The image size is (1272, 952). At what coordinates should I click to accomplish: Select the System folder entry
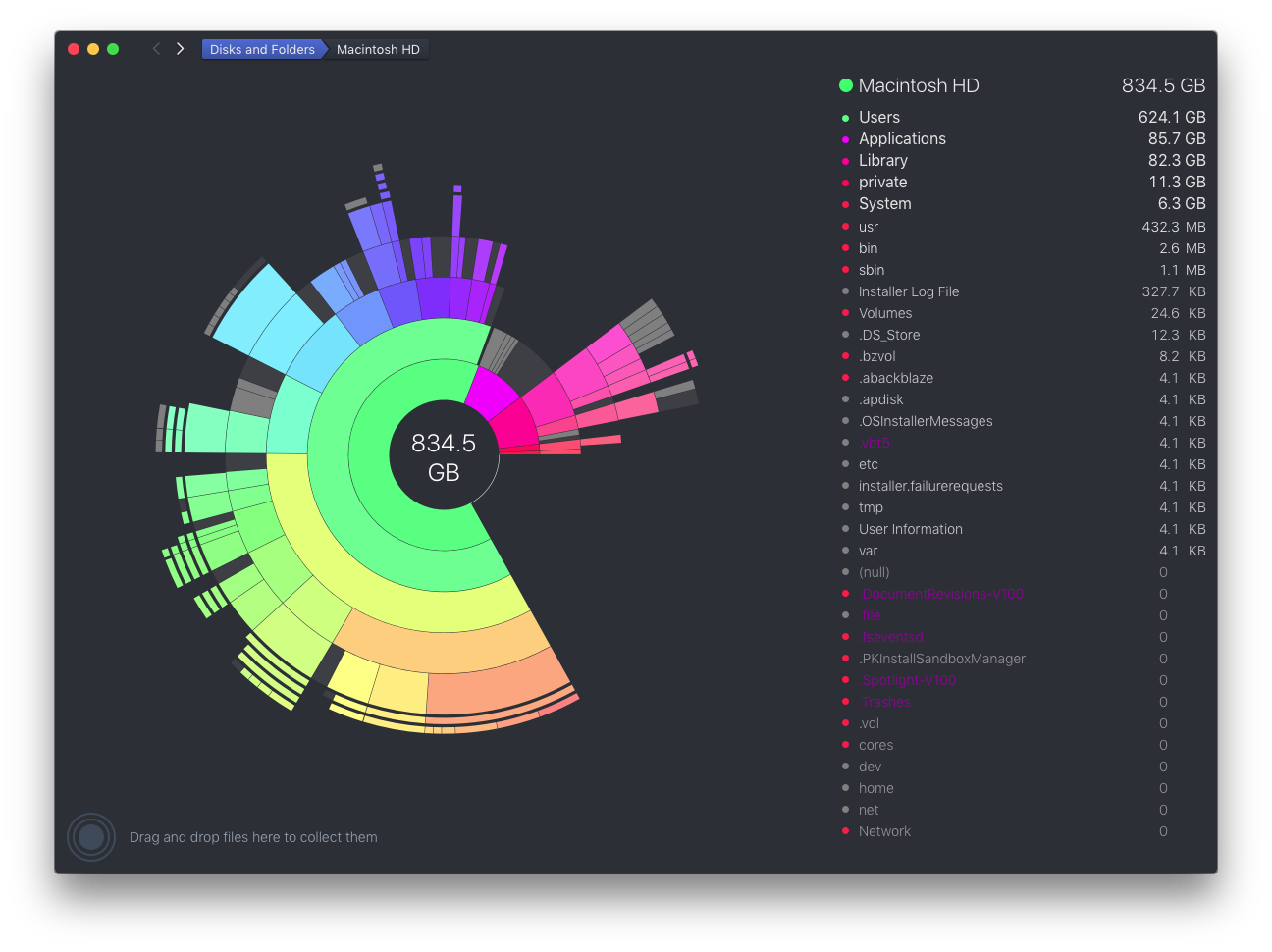1023,203
